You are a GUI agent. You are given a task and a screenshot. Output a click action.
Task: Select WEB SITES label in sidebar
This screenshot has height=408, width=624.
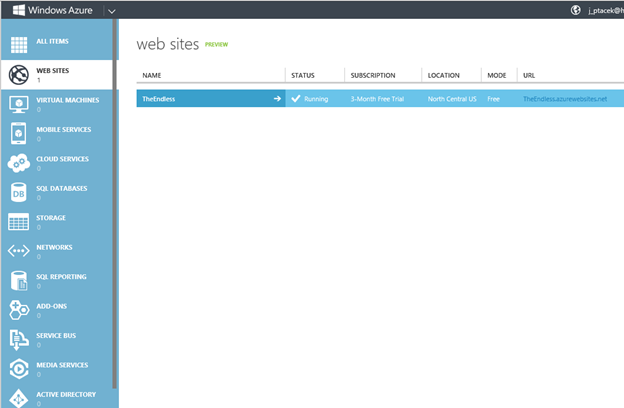click(x=53, y=70)
